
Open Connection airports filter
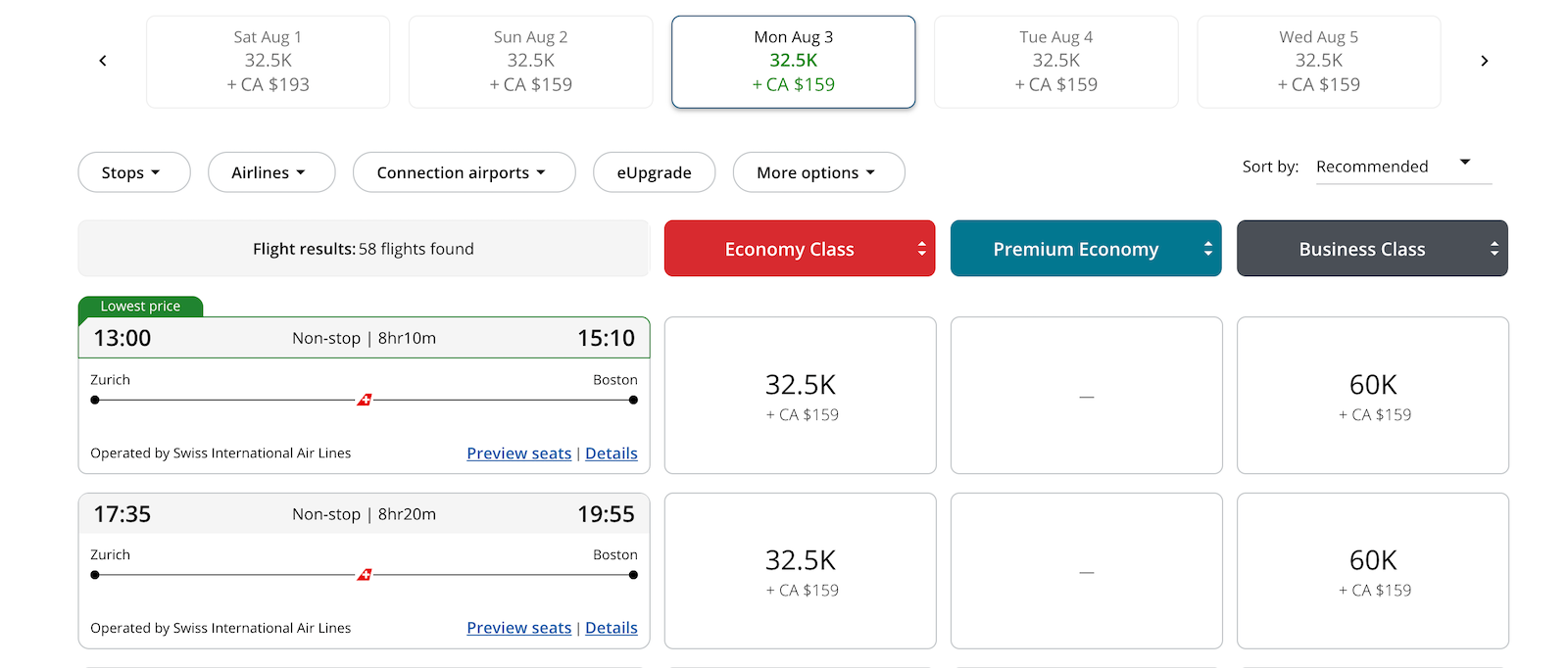pyautogui.click(x=465, y=172)
